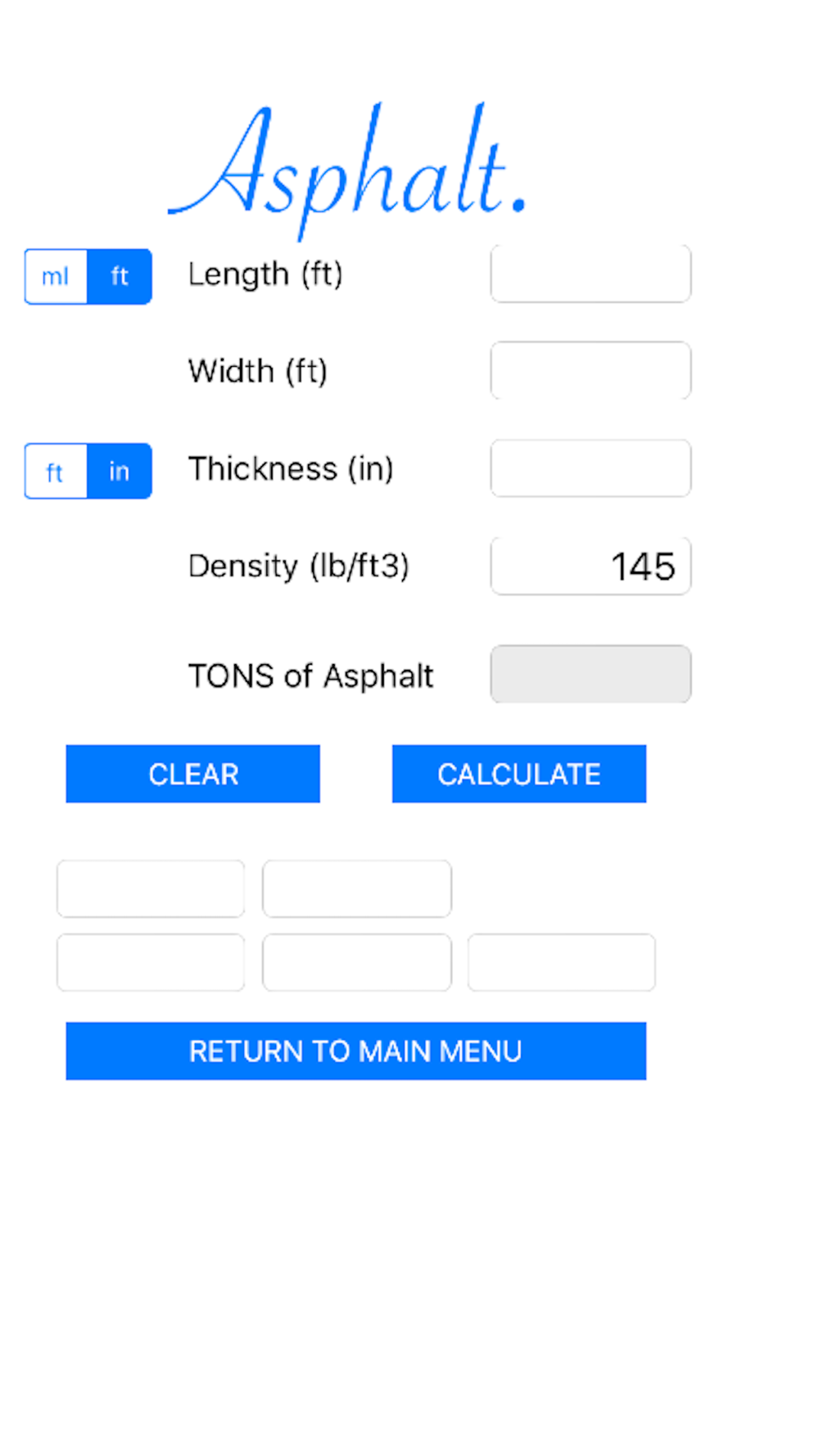This screenshot has width=819, height=1456.
Task: Switch thickness unit to ft
Action: coord(56,471)
